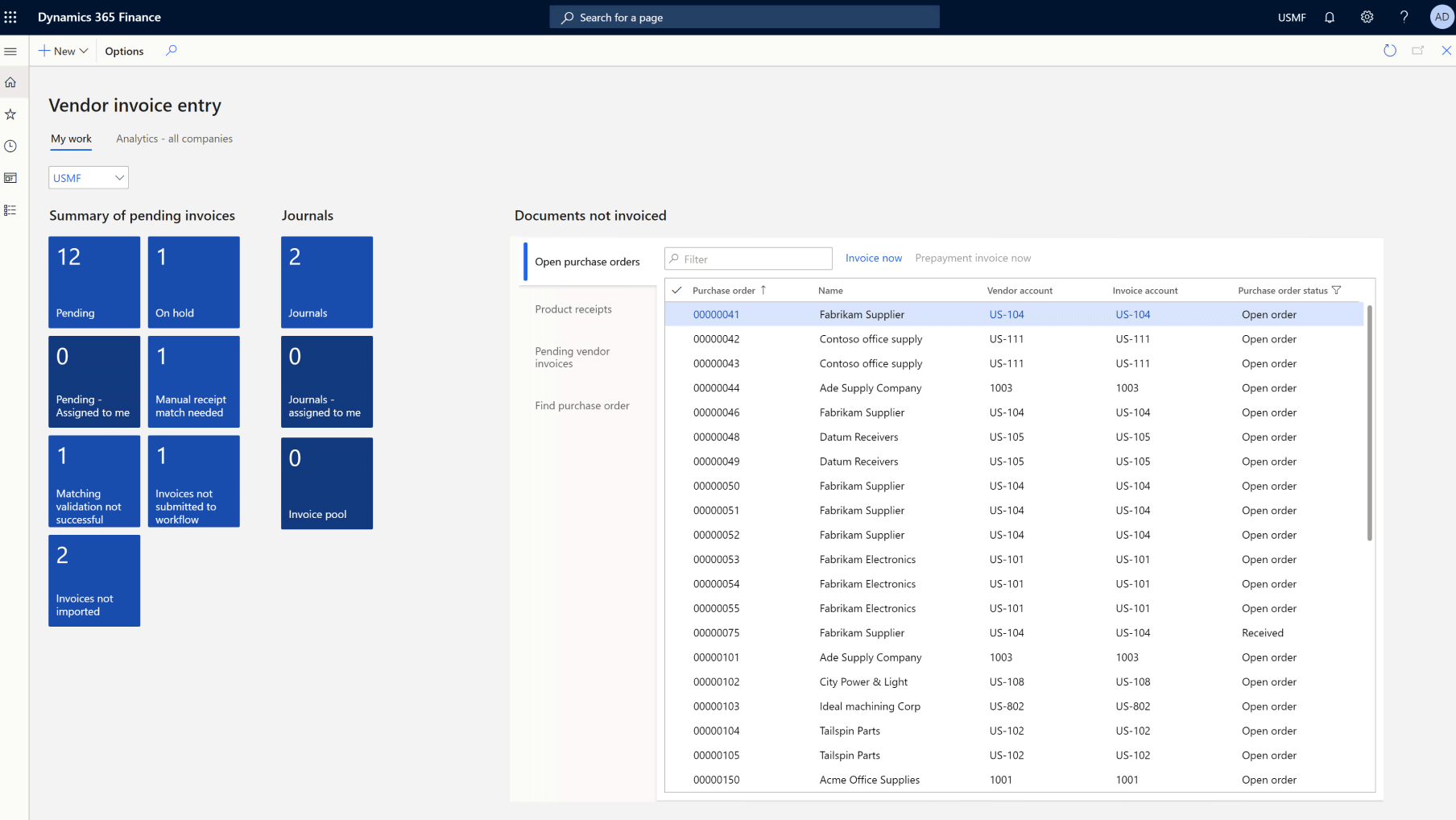
Task: Open the Purchase order status filter
Action: point(1337,289)
